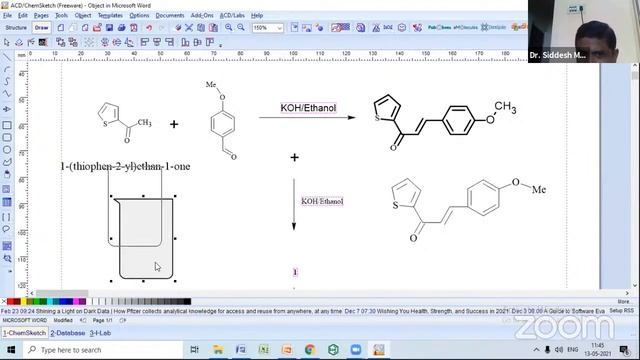Select the Arrow drawing tool
Image resolution: width=640 pixels, height=360 pixels.
pyautogui.click(x=7, y=109)
